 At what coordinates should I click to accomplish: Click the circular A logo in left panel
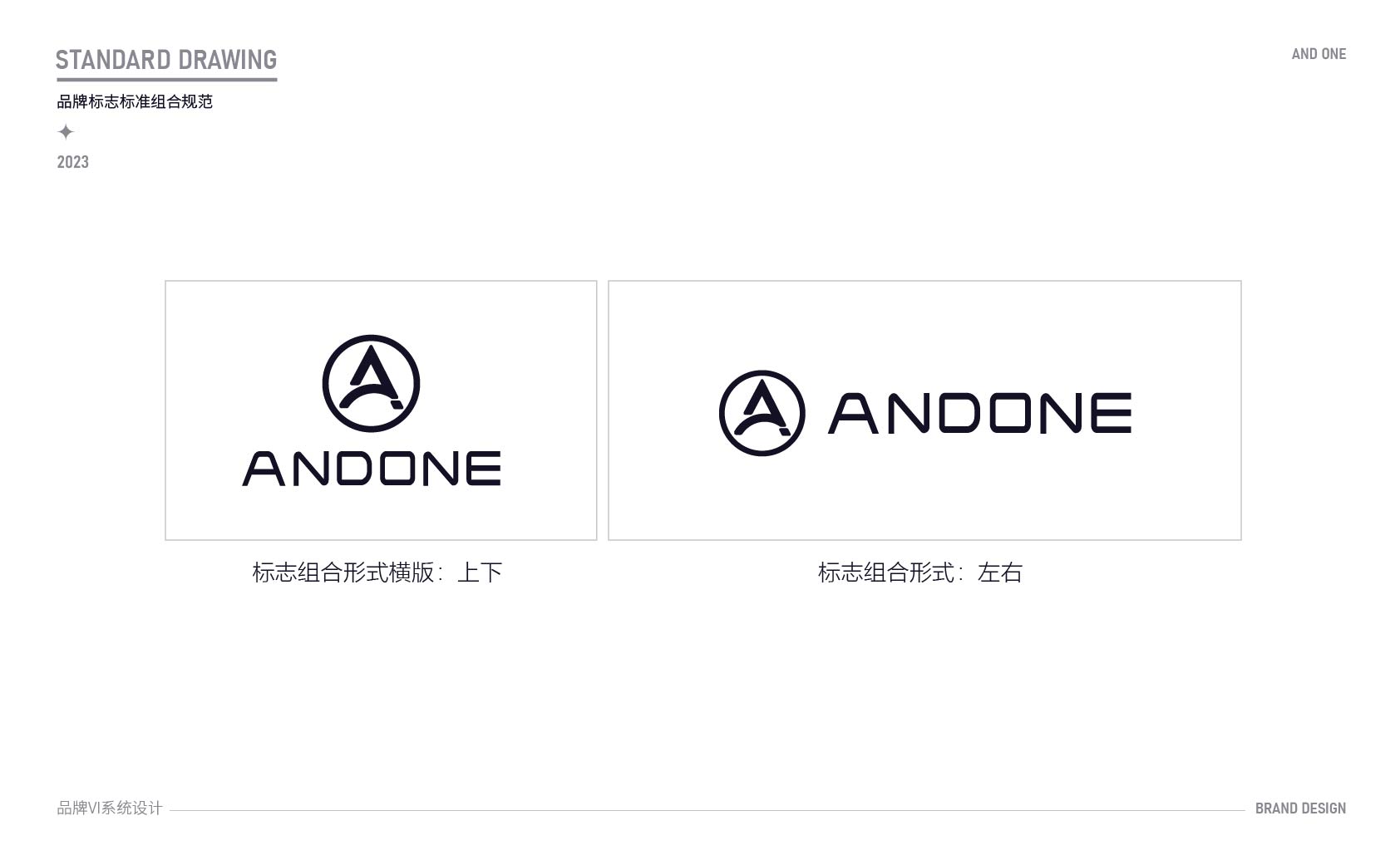click(x=371, y=383)
